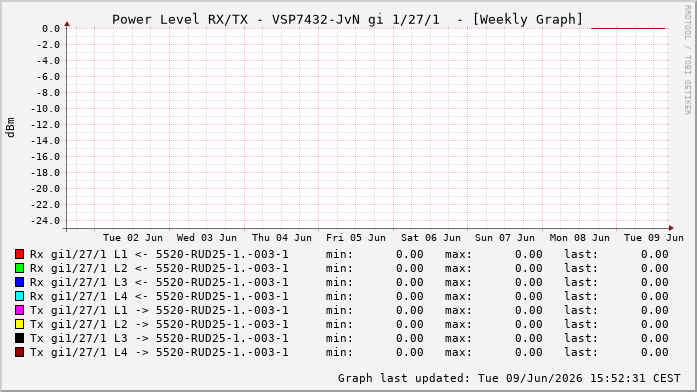Image resolution: width=697 pixels, height=392 pixels.
Task: Click x-axis label 'Wed 03 Jun'
Action: [207, 238]
